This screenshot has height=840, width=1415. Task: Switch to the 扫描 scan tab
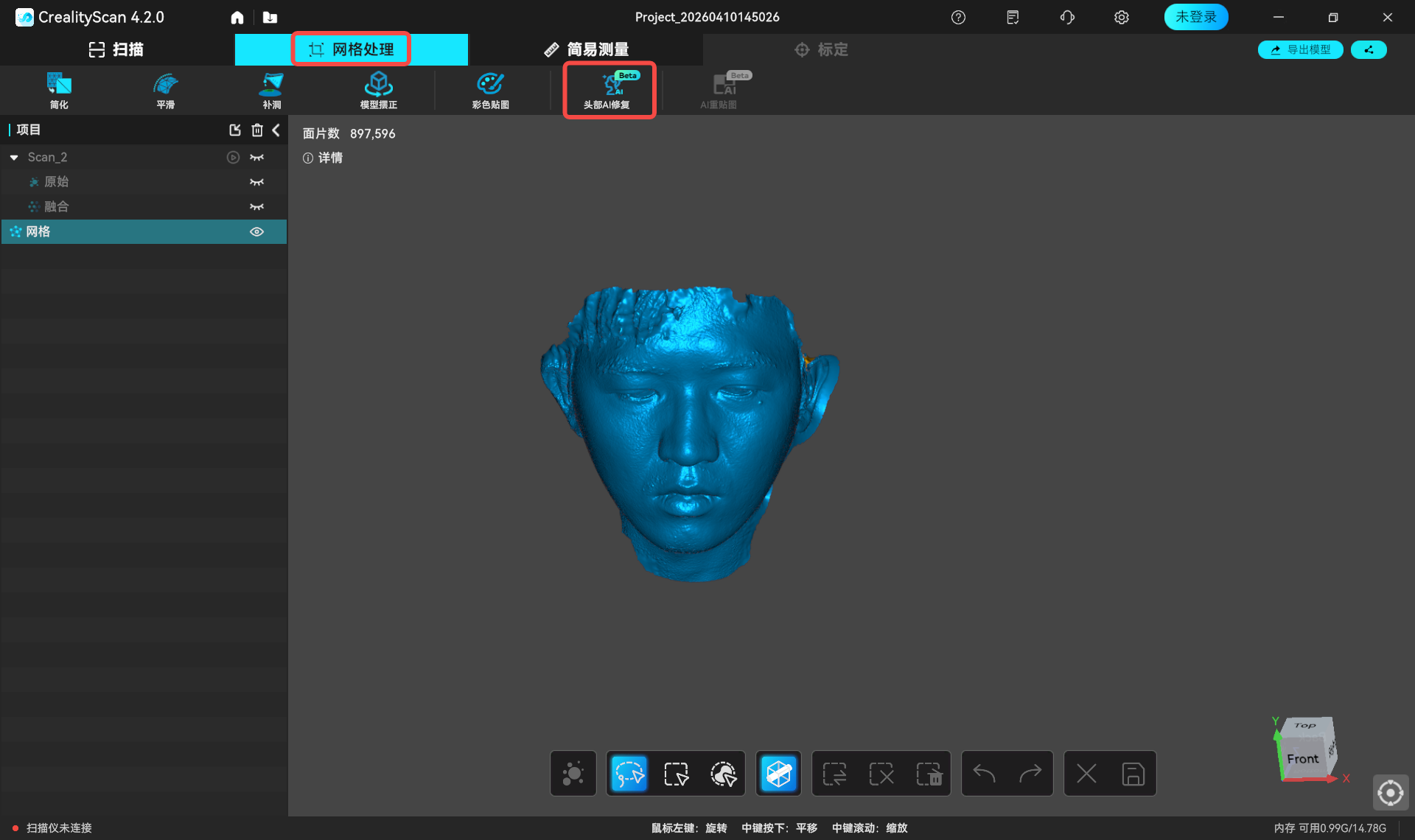[116, 49]
